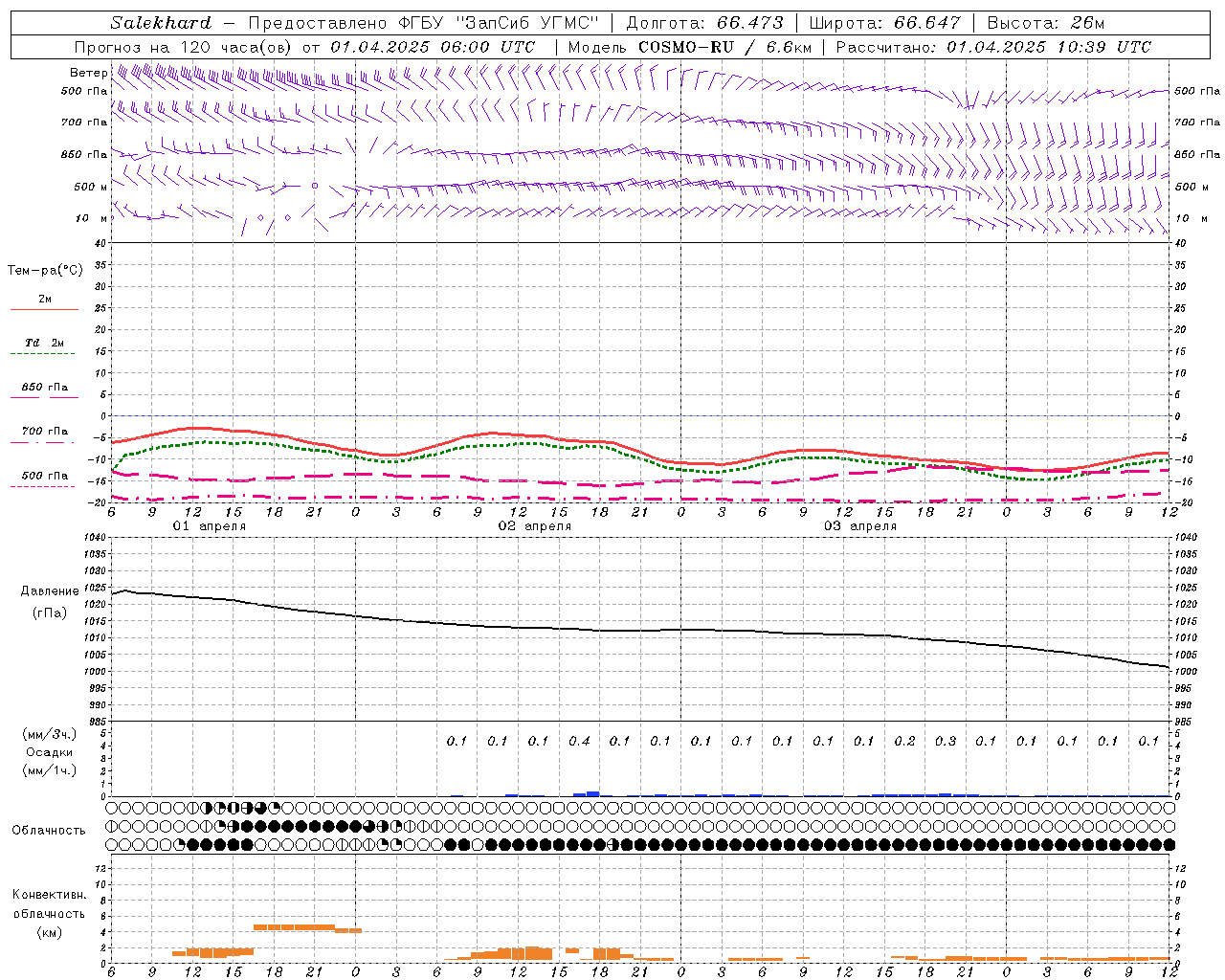
Task: Click the elevation text "Высота: 26м"
Action: (x=1045, y=23)
